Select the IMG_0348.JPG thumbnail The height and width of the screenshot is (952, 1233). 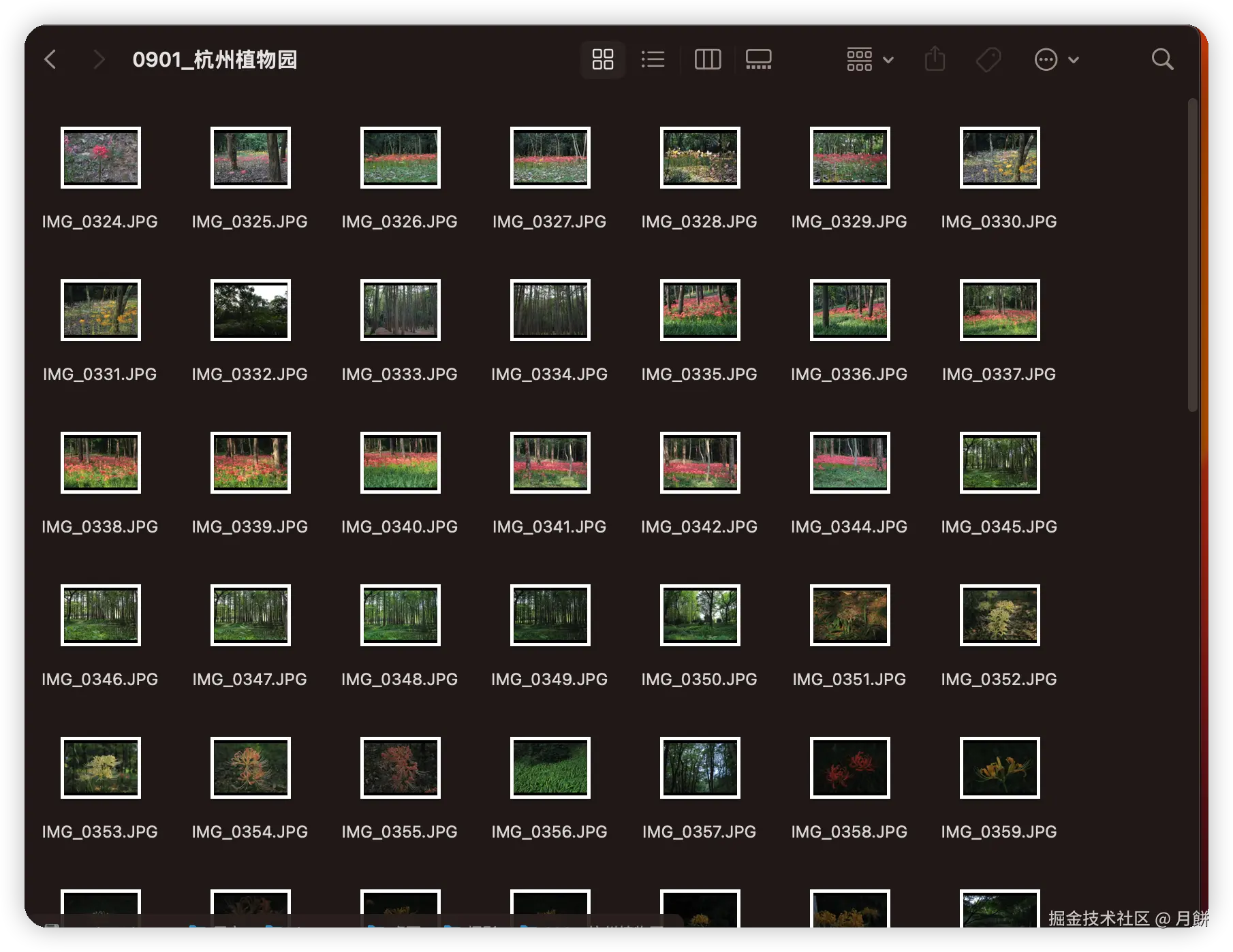click(x=401, y=615)
